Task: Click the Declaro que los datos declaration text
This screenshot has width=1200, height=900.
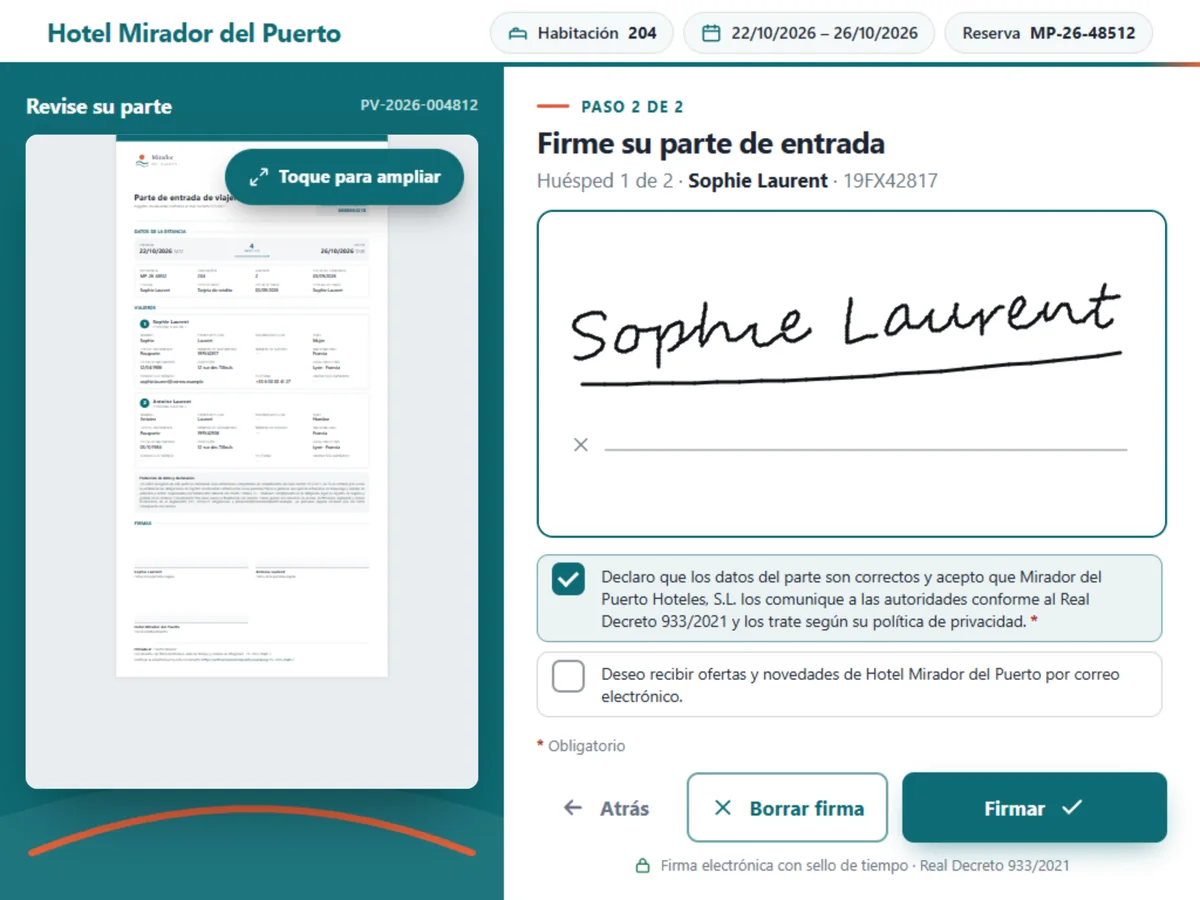Action: [x=852, y=599]
